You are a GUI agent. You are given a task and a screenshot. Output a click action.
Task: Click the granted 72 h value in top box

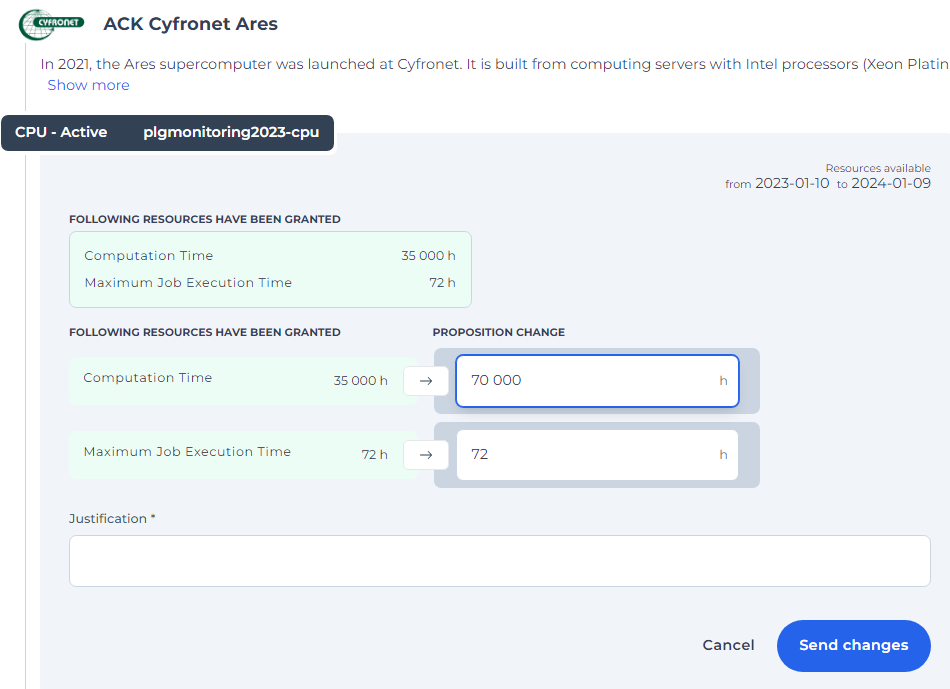click(442, 283)
